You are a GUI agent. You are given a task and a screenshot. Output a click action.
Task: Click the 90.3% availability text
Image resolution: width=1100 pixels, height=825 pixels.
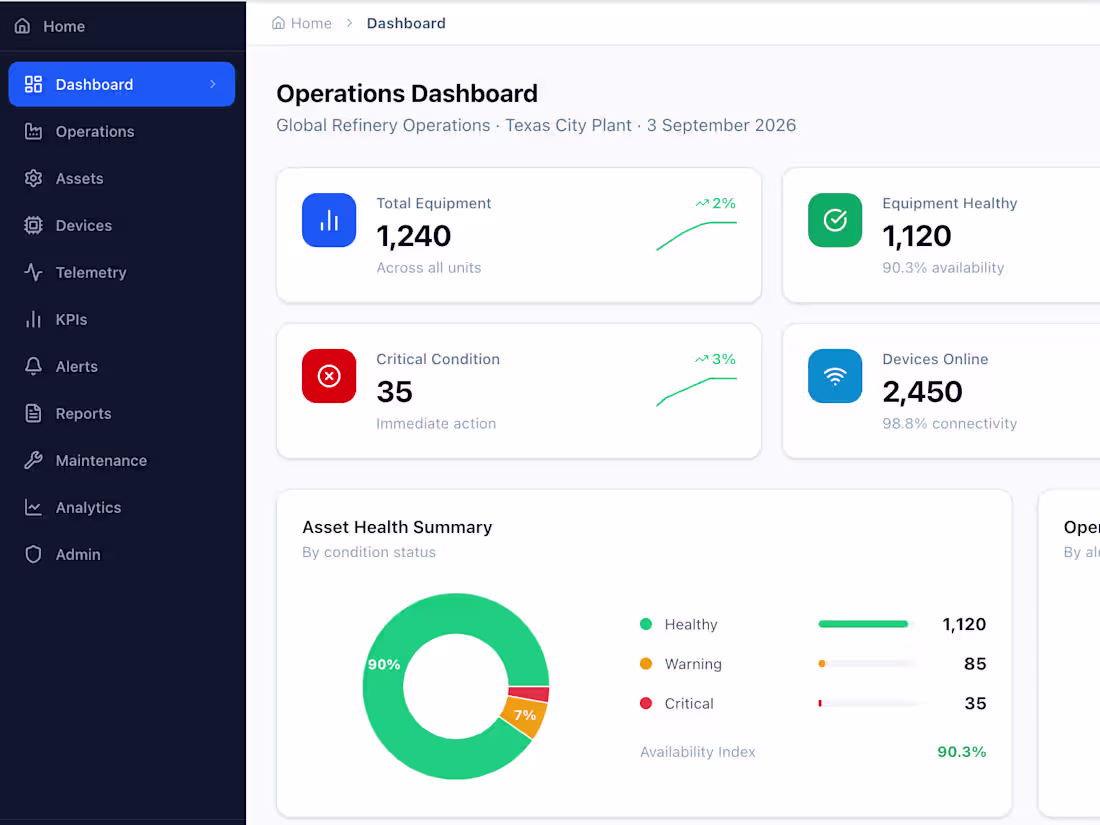coord(943,268)
